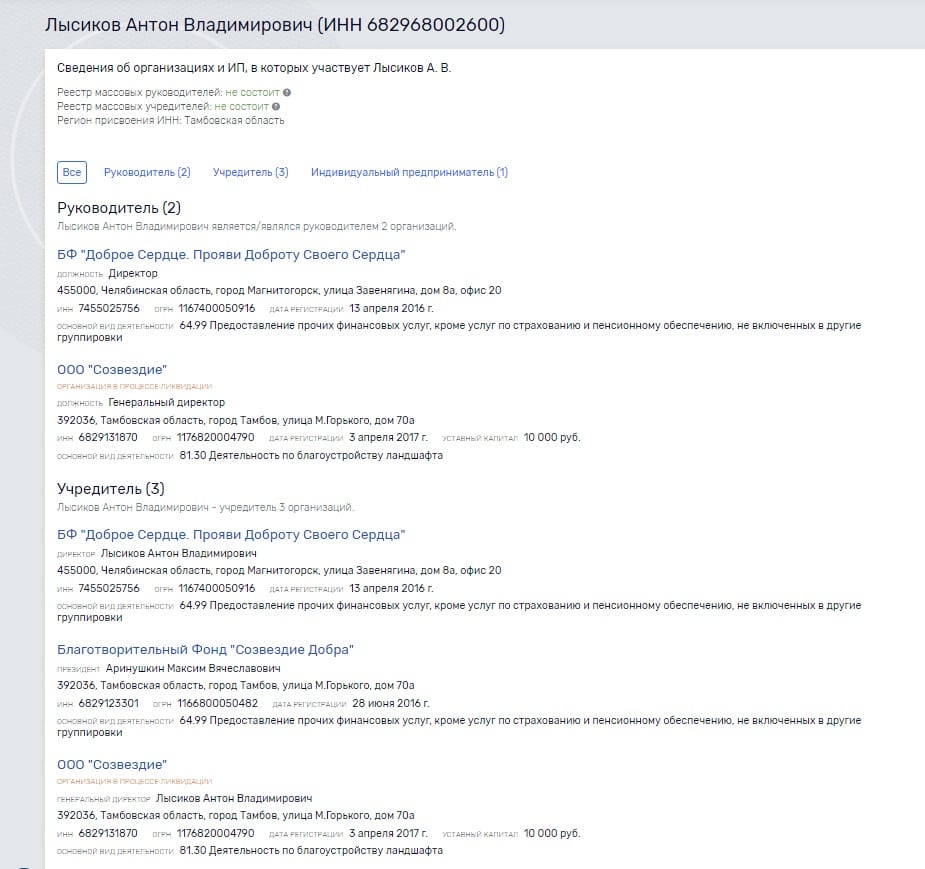Click director name under БФ in Учредитель section
Screen dimensions: 925x869
[179, 553]
